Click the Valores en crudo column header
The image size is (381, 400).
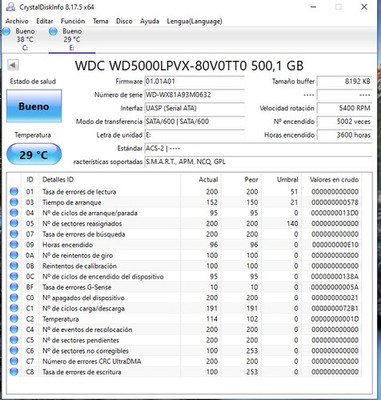coord(334,179)
